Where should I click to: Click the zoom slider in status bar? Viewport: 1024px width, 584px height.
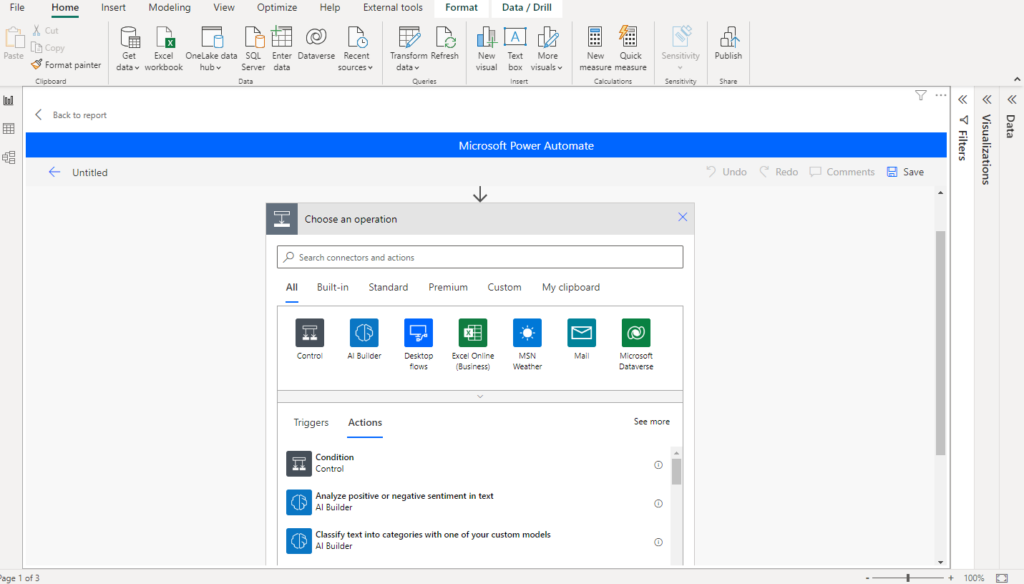pos(908,578)
